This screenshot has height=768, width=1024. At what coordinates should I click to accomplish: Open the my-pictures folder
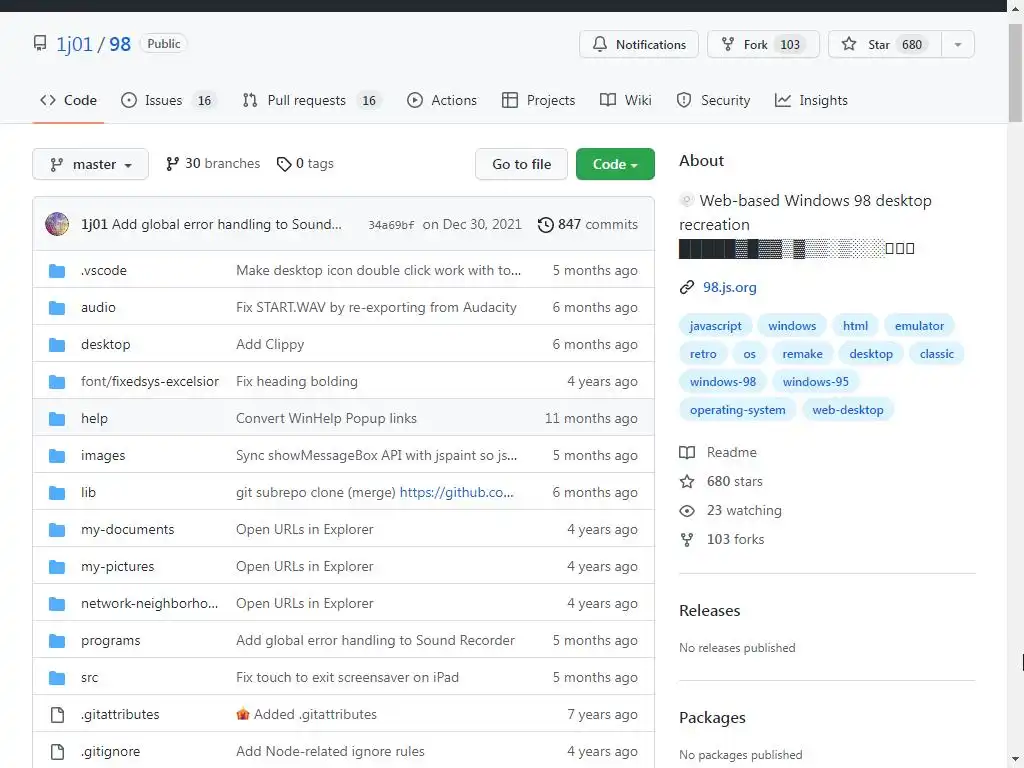(118, 567)
